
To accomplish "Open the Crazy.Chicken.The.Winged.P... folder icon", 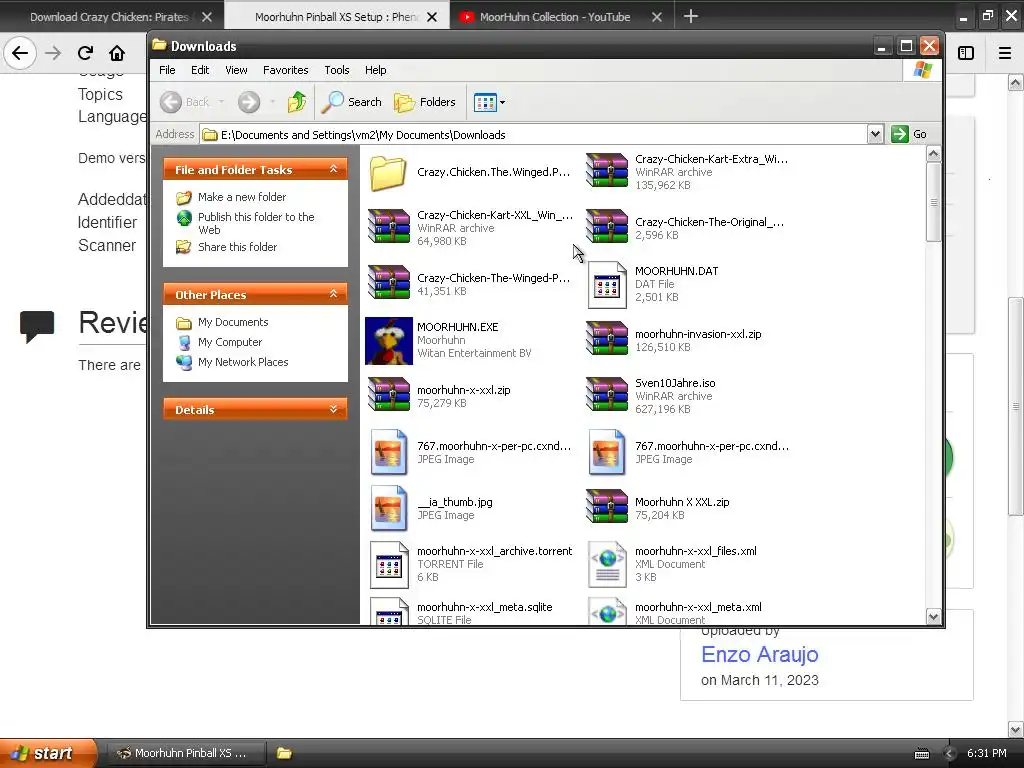I will point(388,172).
